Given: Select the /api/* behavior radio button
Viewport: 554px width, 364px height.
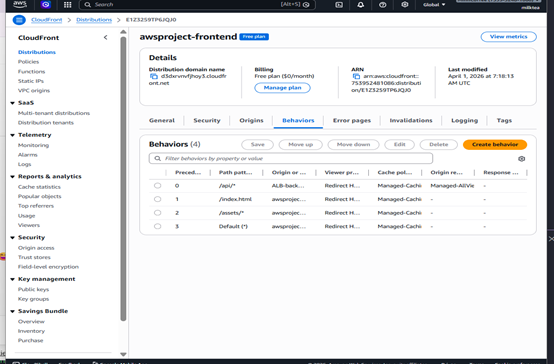Looking at the screenshot, I should pyautogui.click(x=158, y=186).
